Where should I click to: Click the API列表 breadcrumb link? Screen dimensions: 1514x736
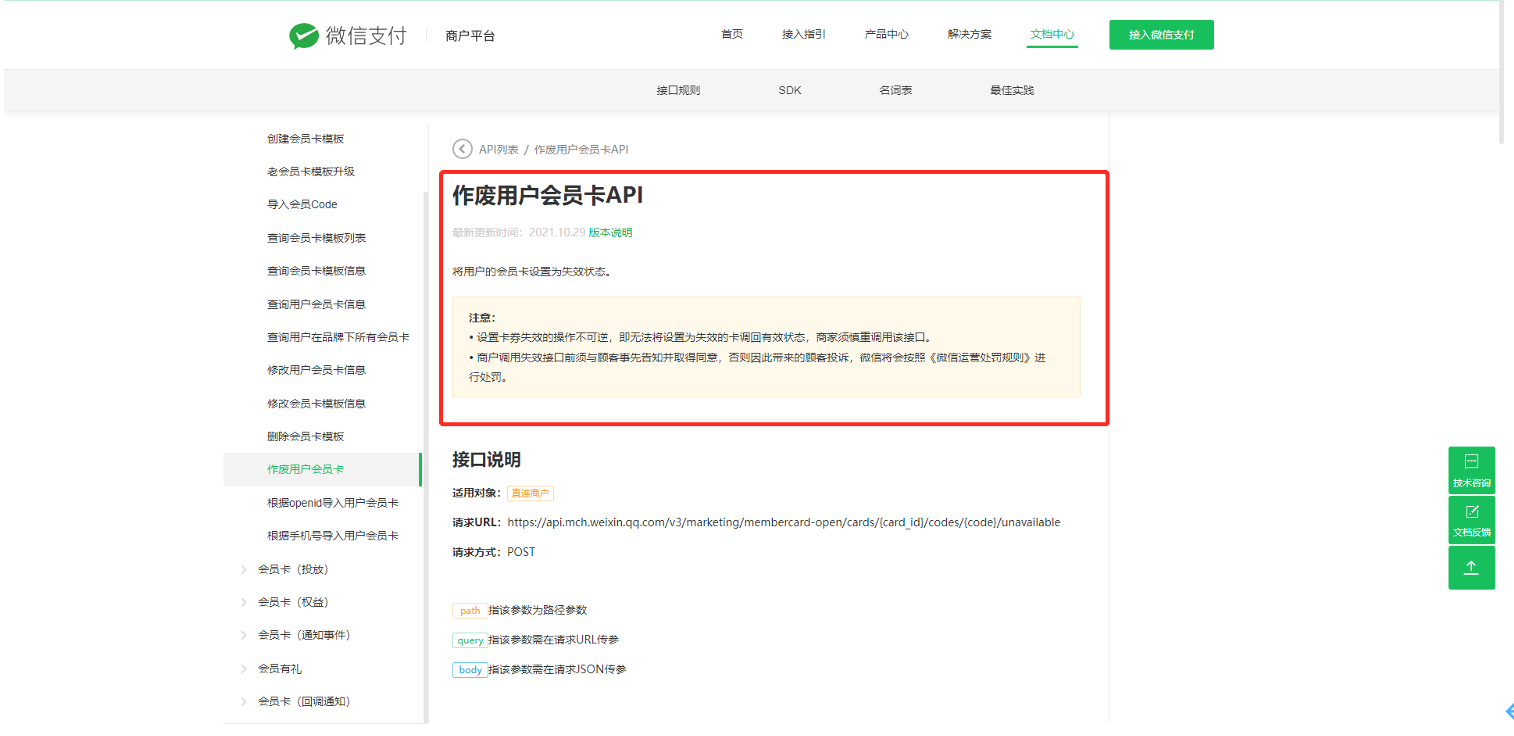pyautogui.click(x=499, y=150)
